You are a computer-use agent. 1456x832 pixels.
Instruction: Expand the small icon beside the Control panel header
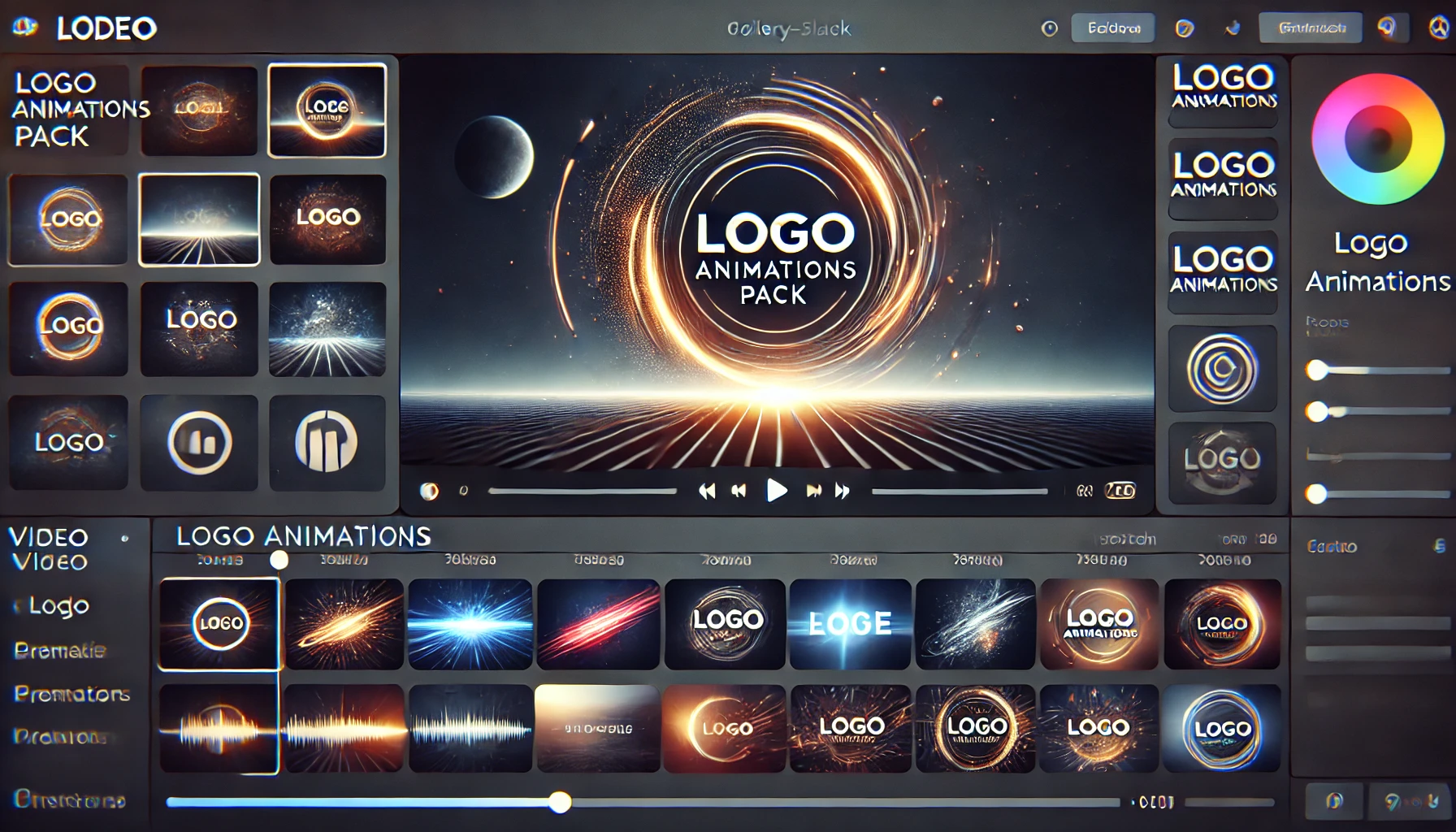pyautogui.click(x=1439, y=546)
